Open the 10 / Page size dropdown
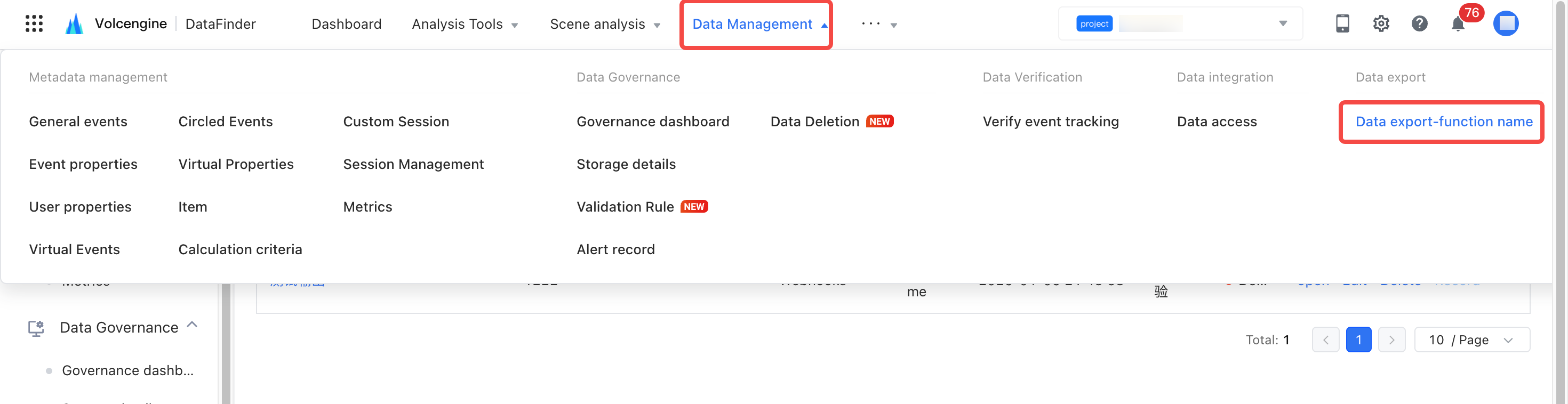Image resolution: width=1568 pixels, height=404 pixels. click(x=1471, y=340)
